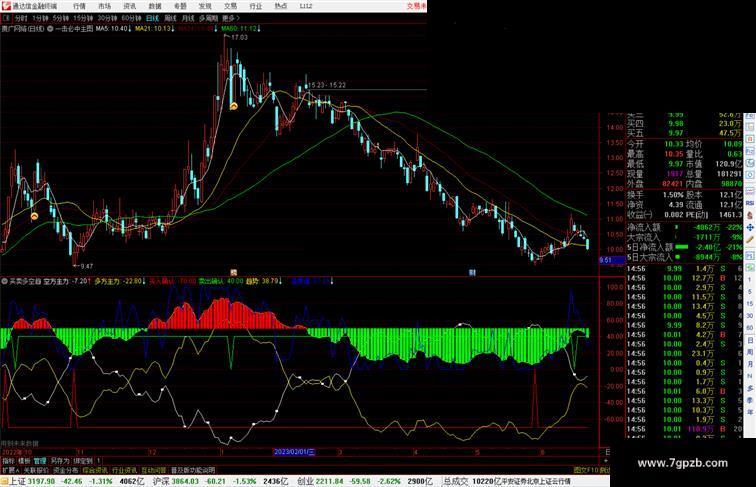Select the 多周期 multi-period view
756x487 pixels.
(x=208, y=18)
